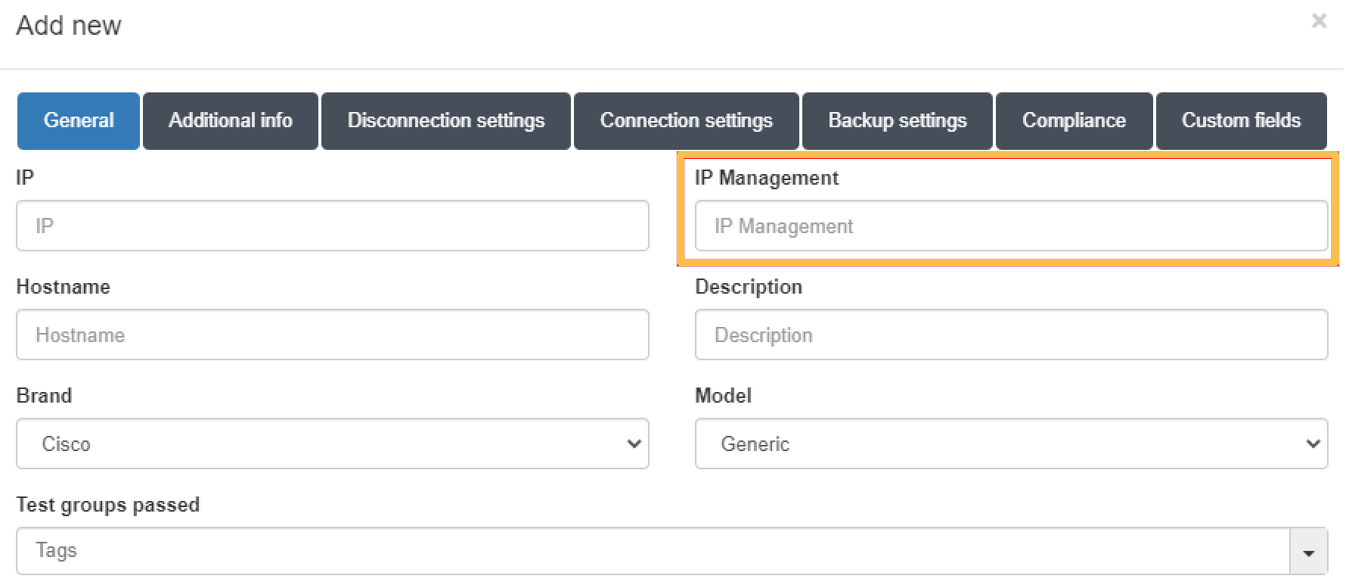Open the Backup settings tab
The height and width of the screenshot is (582, 1345).
[897, 121]
